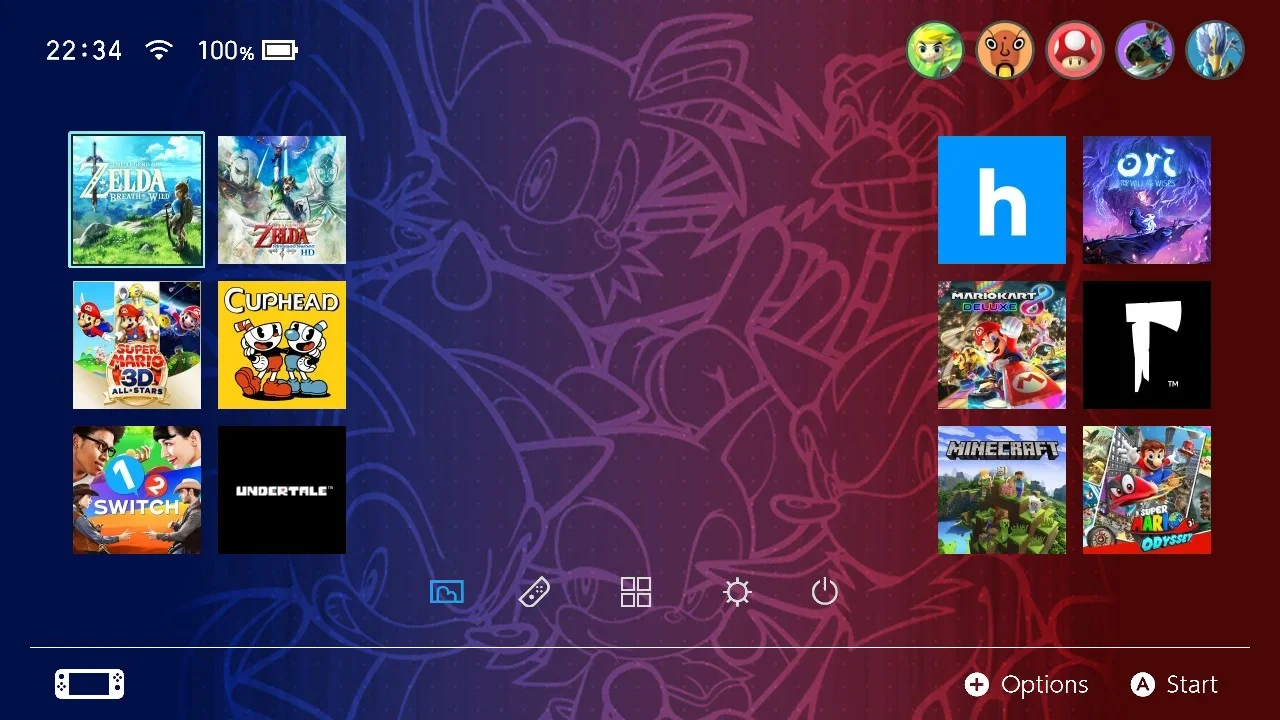The image size is (1280, 720).
Task: Select the red Super Mushroom user avatar
Action: [x=1075, y=50]
